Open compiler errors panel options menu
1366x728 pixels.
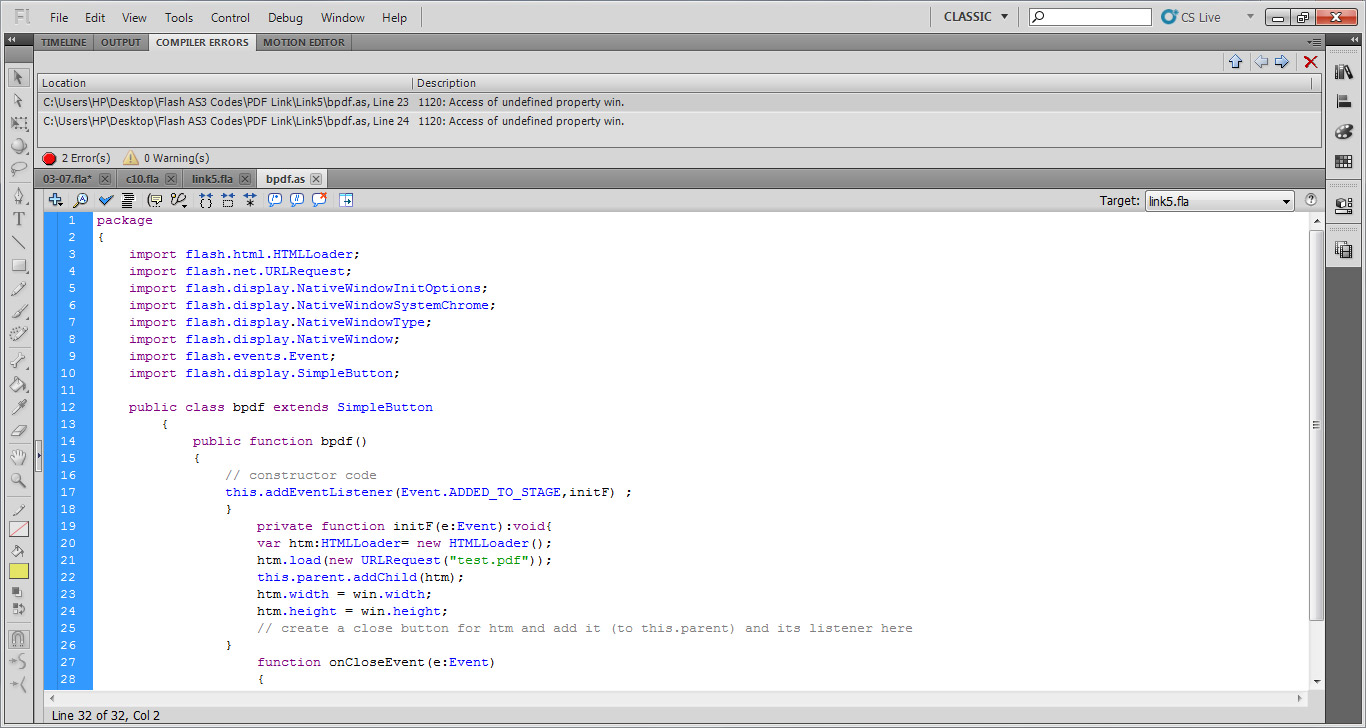point(1314,42)
